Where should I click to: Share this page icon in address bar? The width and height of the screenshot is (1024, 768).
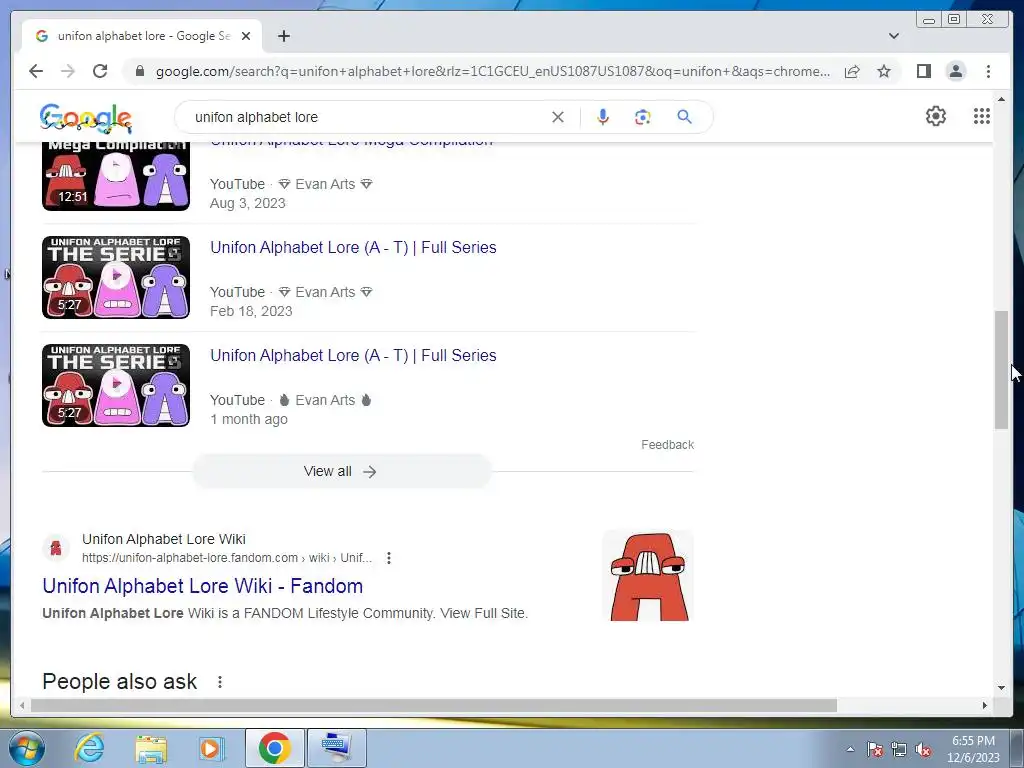[x=852, y=71]
